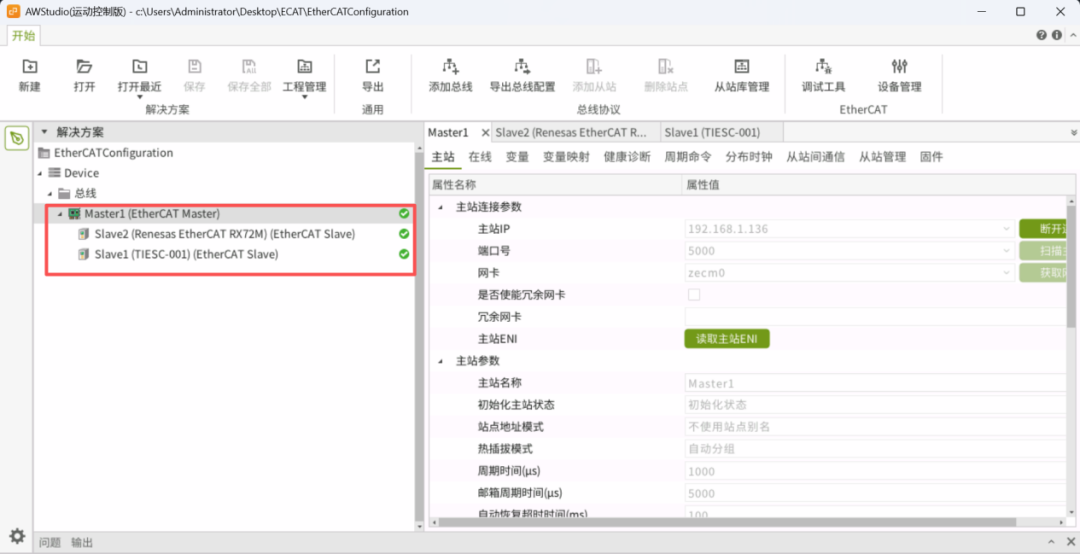Viewport: 1080px width, 554px height.
Task: Click the 添加总线 add bus icon
Action: click(x=450, y=66)
